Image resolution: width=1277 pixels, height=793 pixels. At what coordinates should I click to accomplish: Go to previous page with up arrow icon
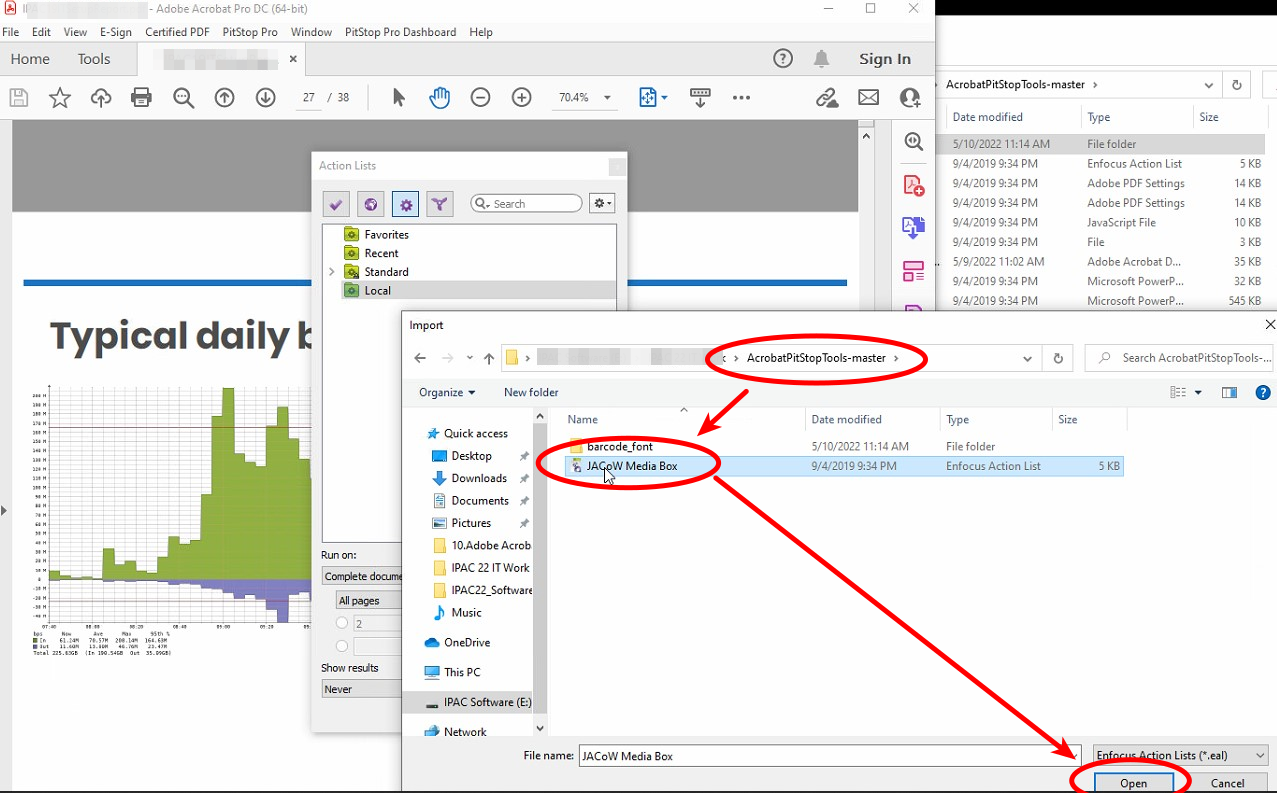[224, 97]
